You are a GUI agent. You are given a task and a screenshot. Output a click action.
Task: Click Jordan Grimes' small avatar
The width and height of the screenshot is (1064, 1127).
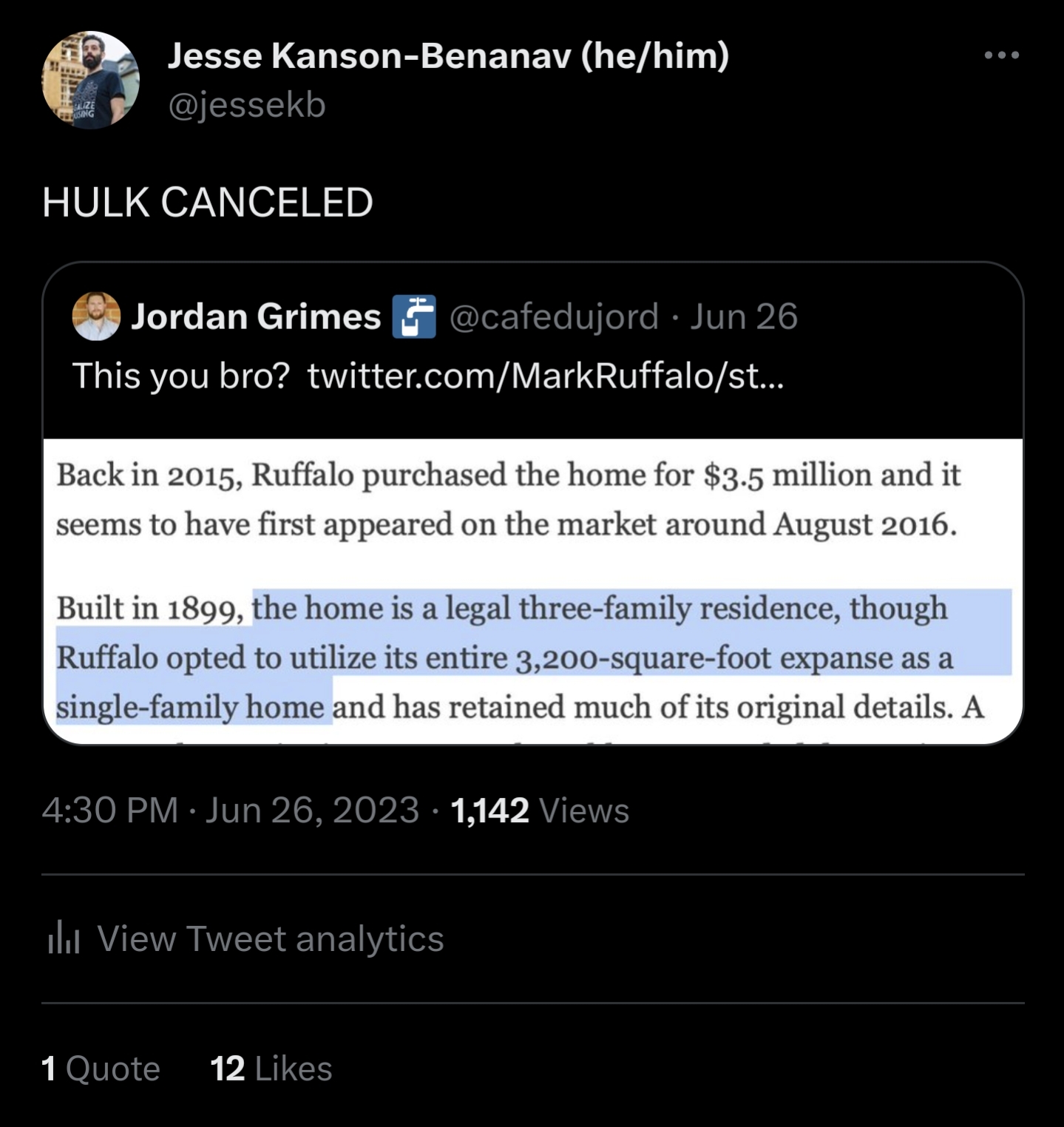click(96, 317)
